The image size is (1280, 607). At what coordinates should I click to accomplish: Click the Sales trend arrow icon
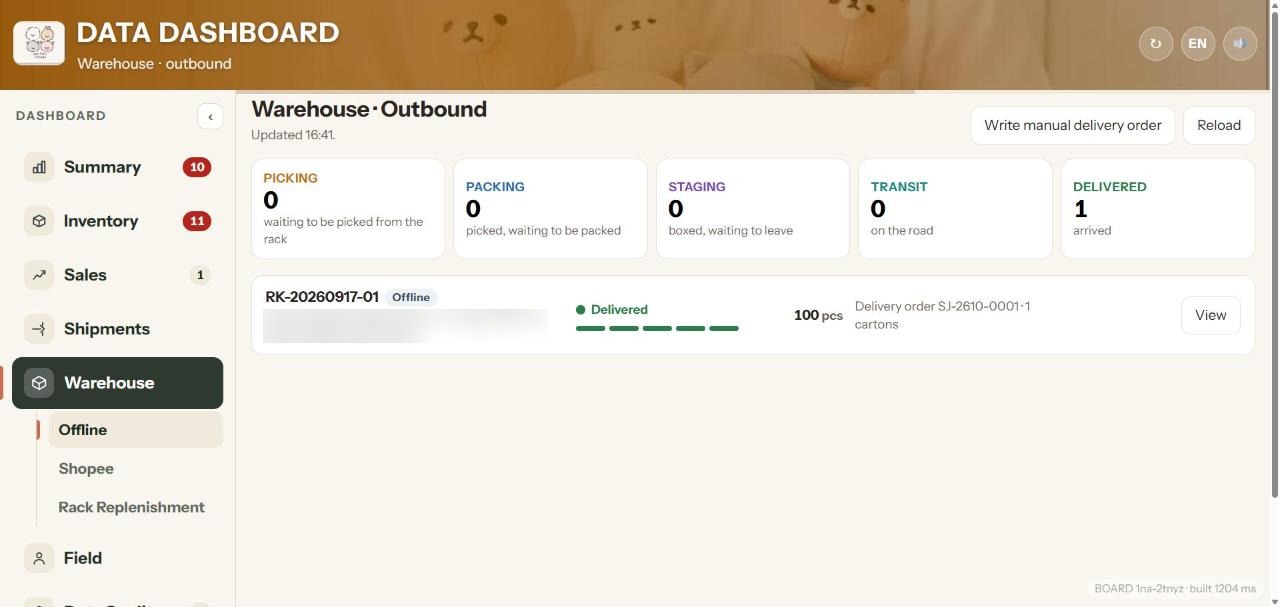coord(39,275)
